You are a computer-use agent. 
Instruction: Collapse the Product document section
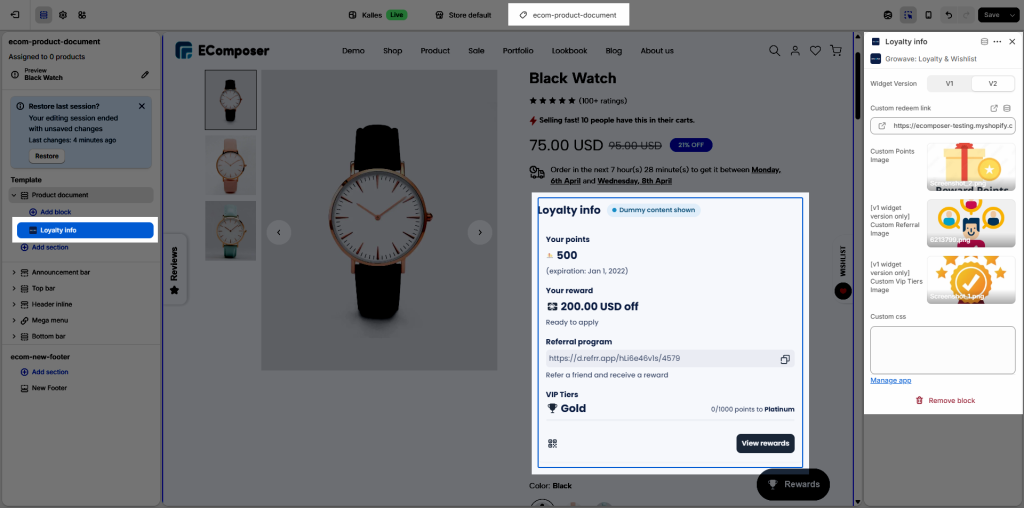pyautogui.click(x=14, y=195)
